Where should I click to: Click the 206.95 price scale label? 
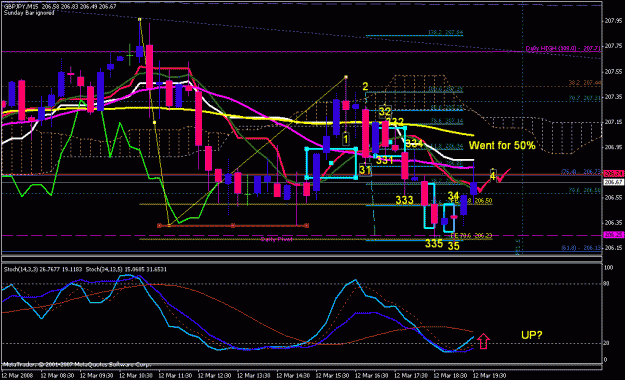613,147
